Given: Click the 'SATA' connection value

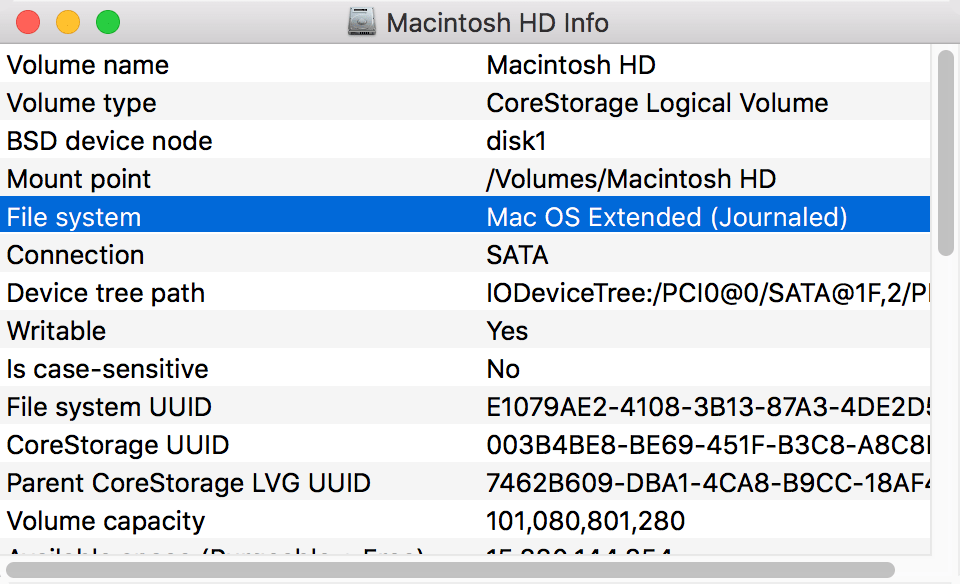Looking at the screenshot, I should tap(517, 255).
